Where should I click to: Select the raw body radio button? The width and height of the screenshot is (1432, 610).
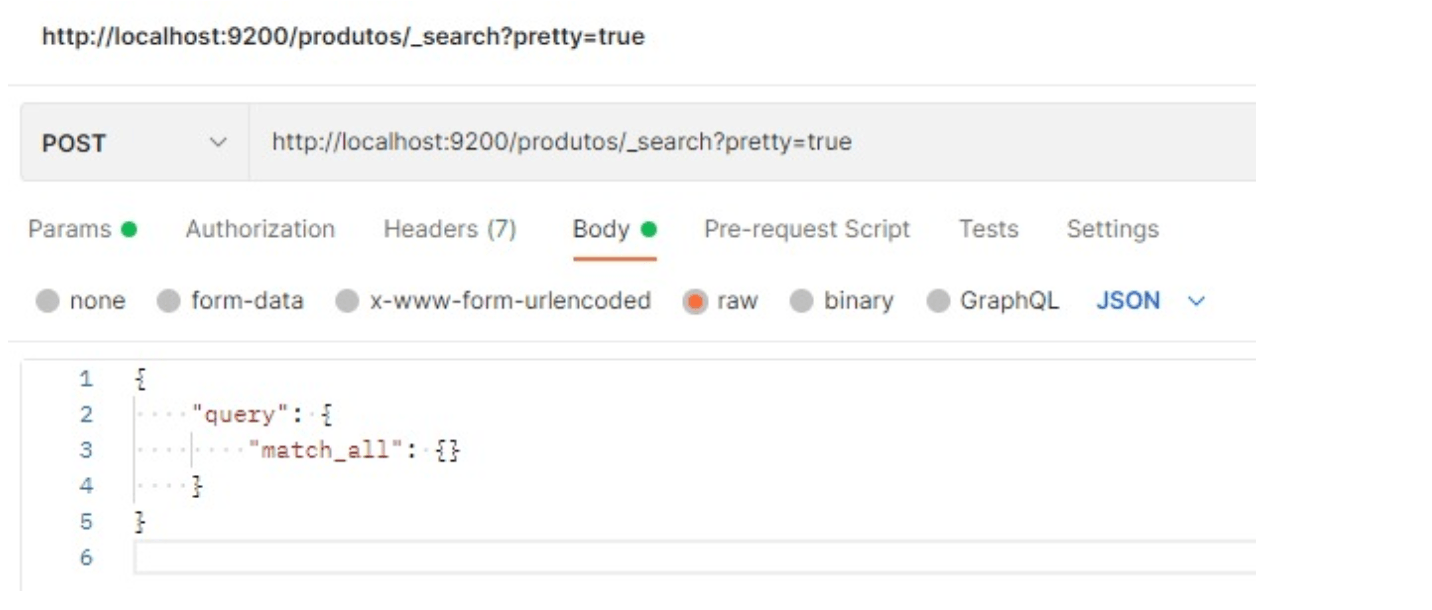click(695, 301)
